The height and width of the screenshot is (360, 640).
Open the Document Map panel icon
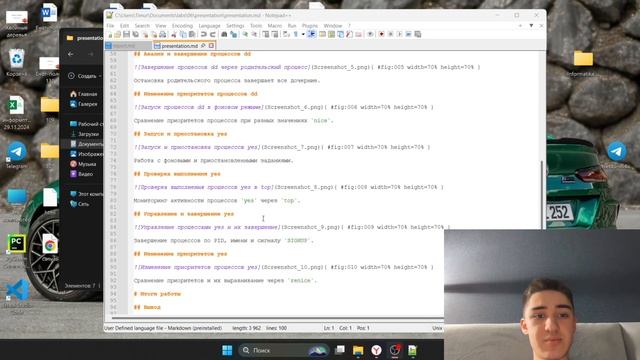pyautogui.click(x=331, y=34)
